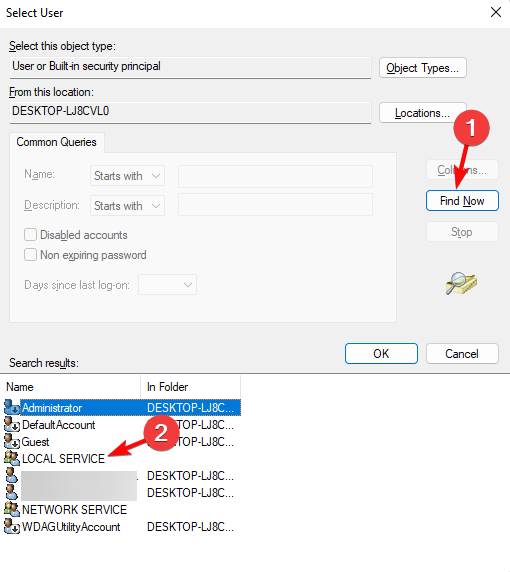Screen dimensions: 510x572
Task: Click the object type text field
Action: coord(190,67)
